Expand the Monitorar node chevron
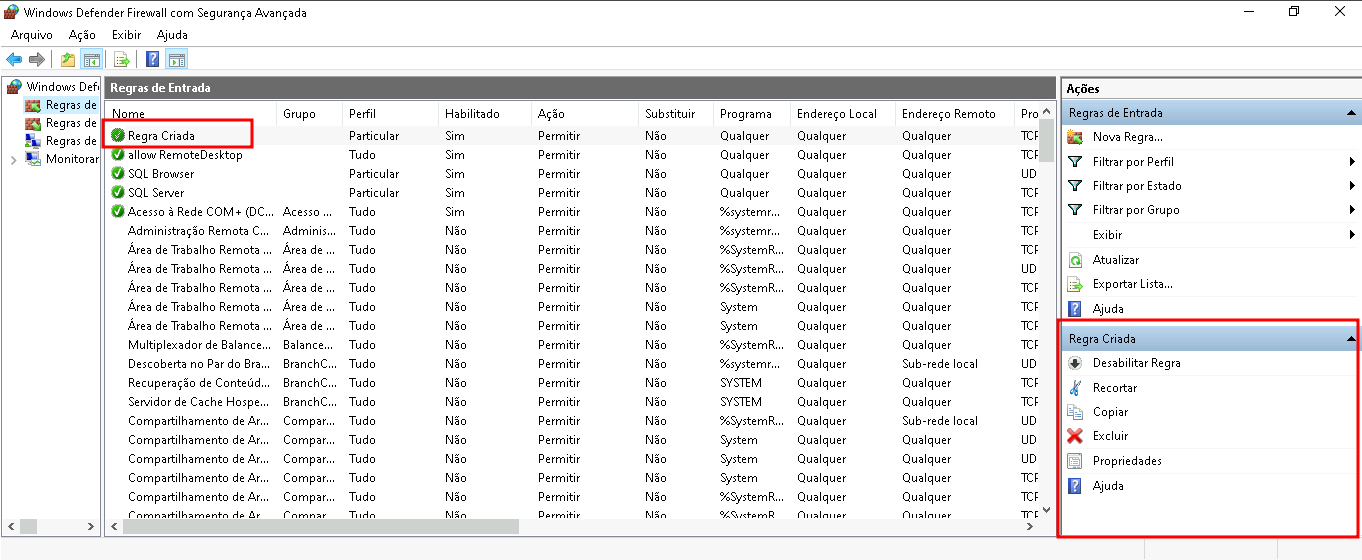The width and height of the screenshot is (1362, 560). 12,159
